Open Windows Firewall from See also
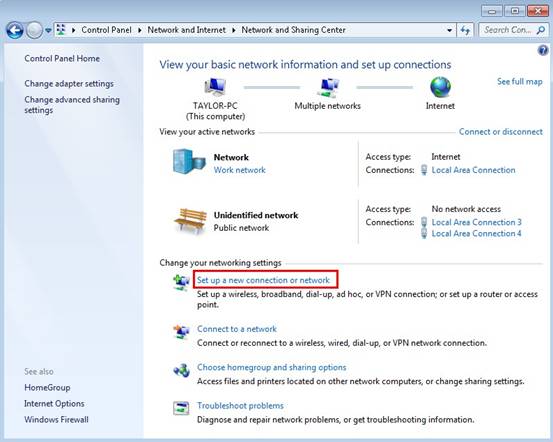Image resolution: width=553 pixels, height=442 pixels. tap(56, 420)
